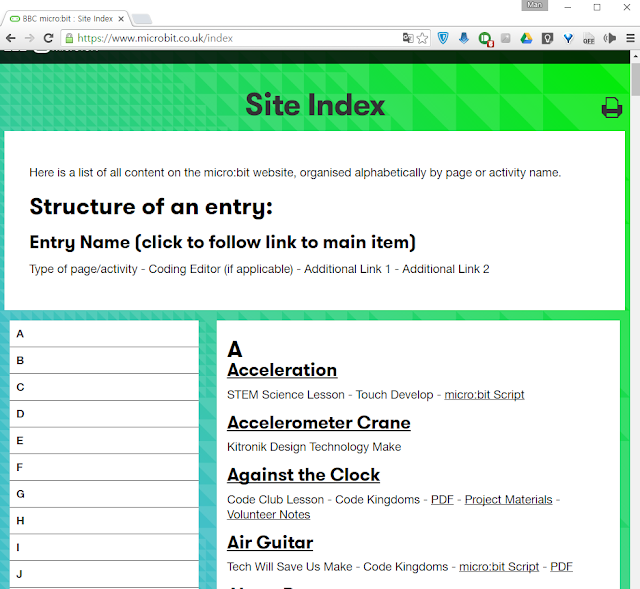Click the dark keyhole badge extension icon
Screen dimensions: 640x589
(547, 38)
